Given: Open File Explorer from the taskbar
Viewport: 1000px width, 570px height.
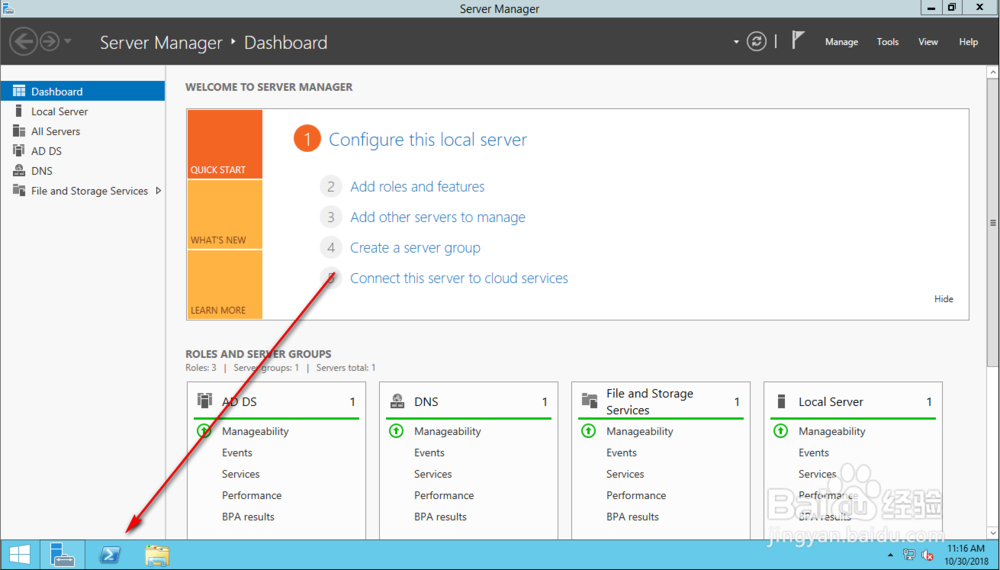Looking at the screenshot, I should [x=157, y=555].
